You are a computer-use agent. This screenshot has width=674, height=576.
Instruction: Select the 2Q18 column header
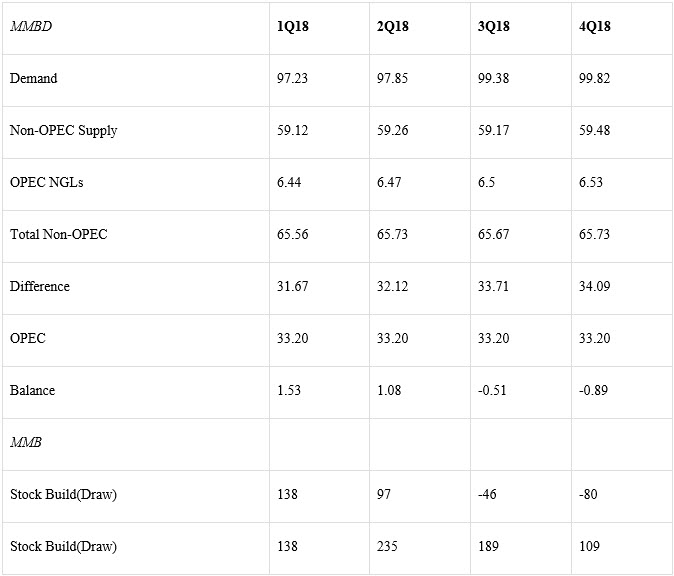tap(392, 27)
